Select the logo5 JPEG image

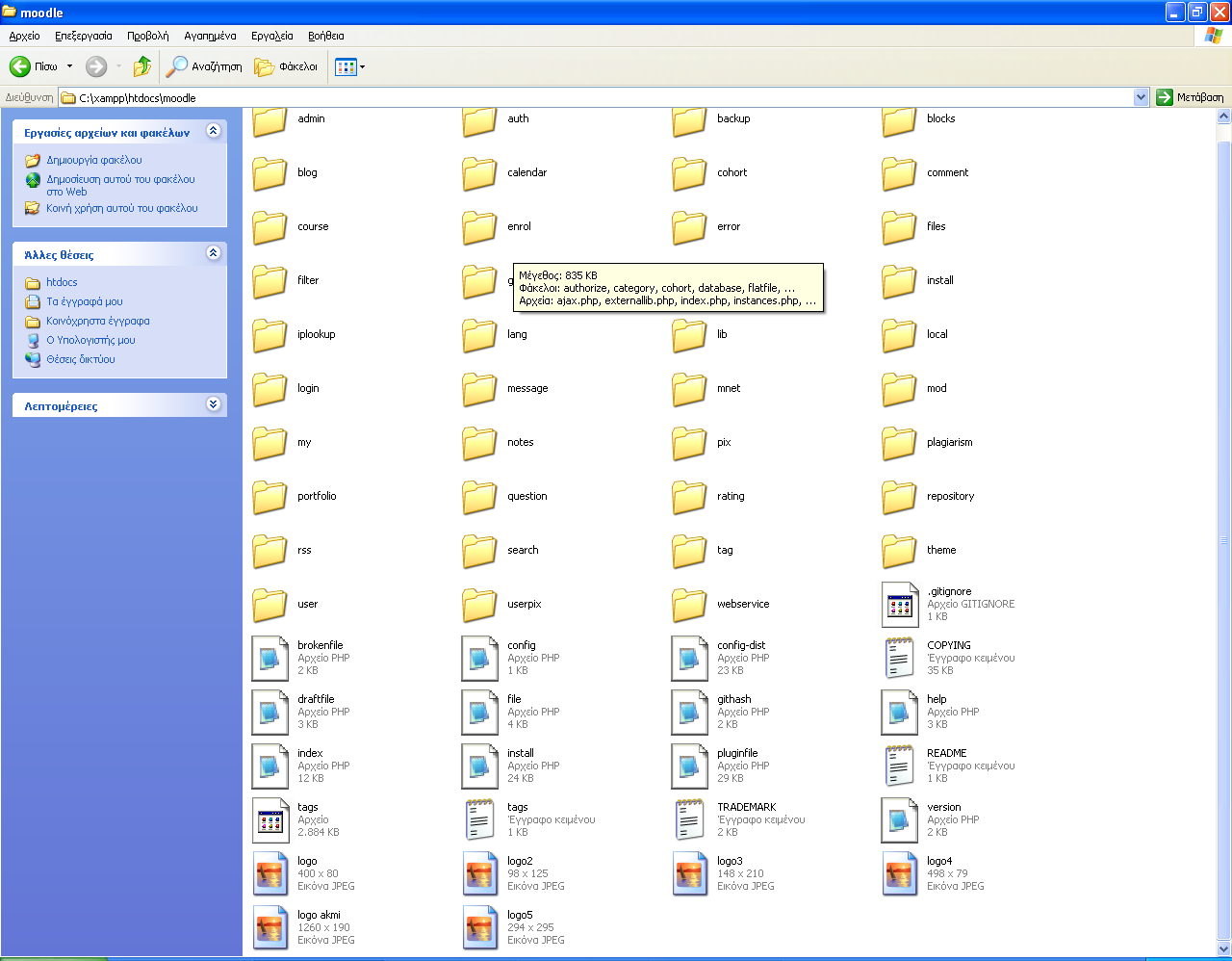(x=479, y=928)
